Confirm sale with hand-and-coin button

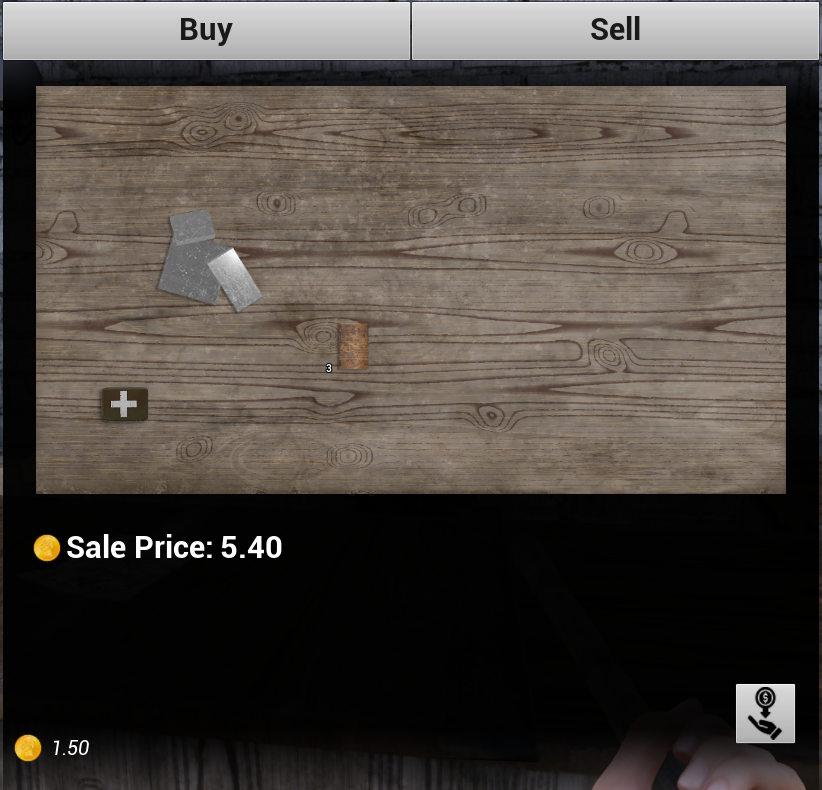click(x=765, y=713)
